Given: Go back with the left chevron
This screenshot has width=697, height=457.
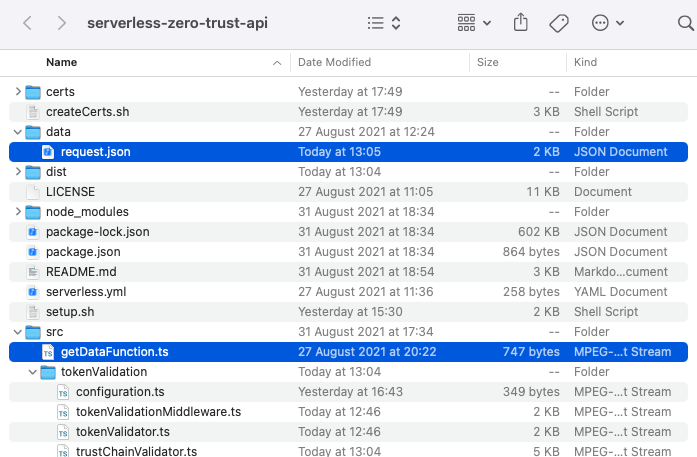Looking at the screenshot, I should click(x=28, y=23).
